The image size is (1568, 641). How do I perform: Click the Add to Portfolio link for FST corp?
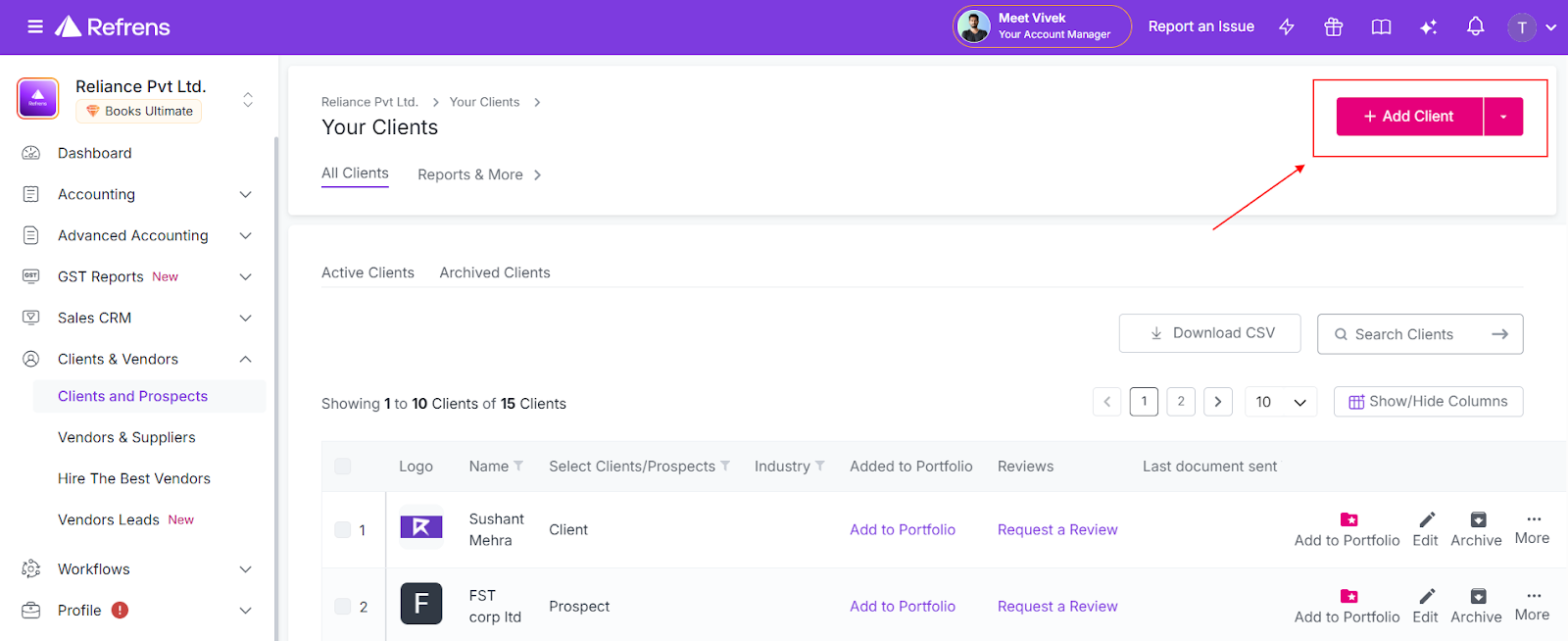point(903,606)
